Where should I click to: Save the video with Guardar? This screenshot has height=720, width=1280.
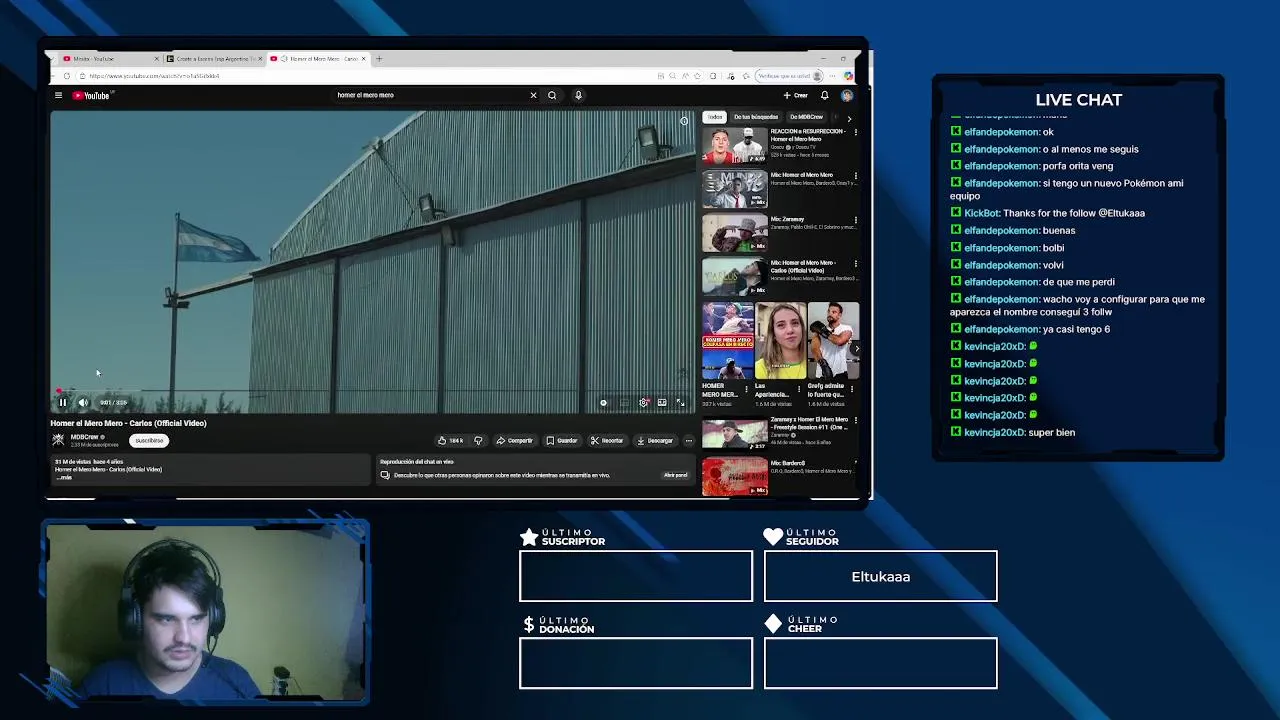(x=561, y=440)
